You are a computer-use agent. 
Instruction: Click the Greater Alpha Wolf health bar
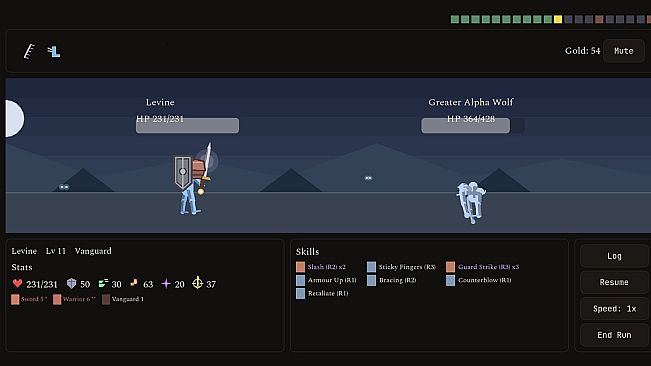[x=473, y=126]
